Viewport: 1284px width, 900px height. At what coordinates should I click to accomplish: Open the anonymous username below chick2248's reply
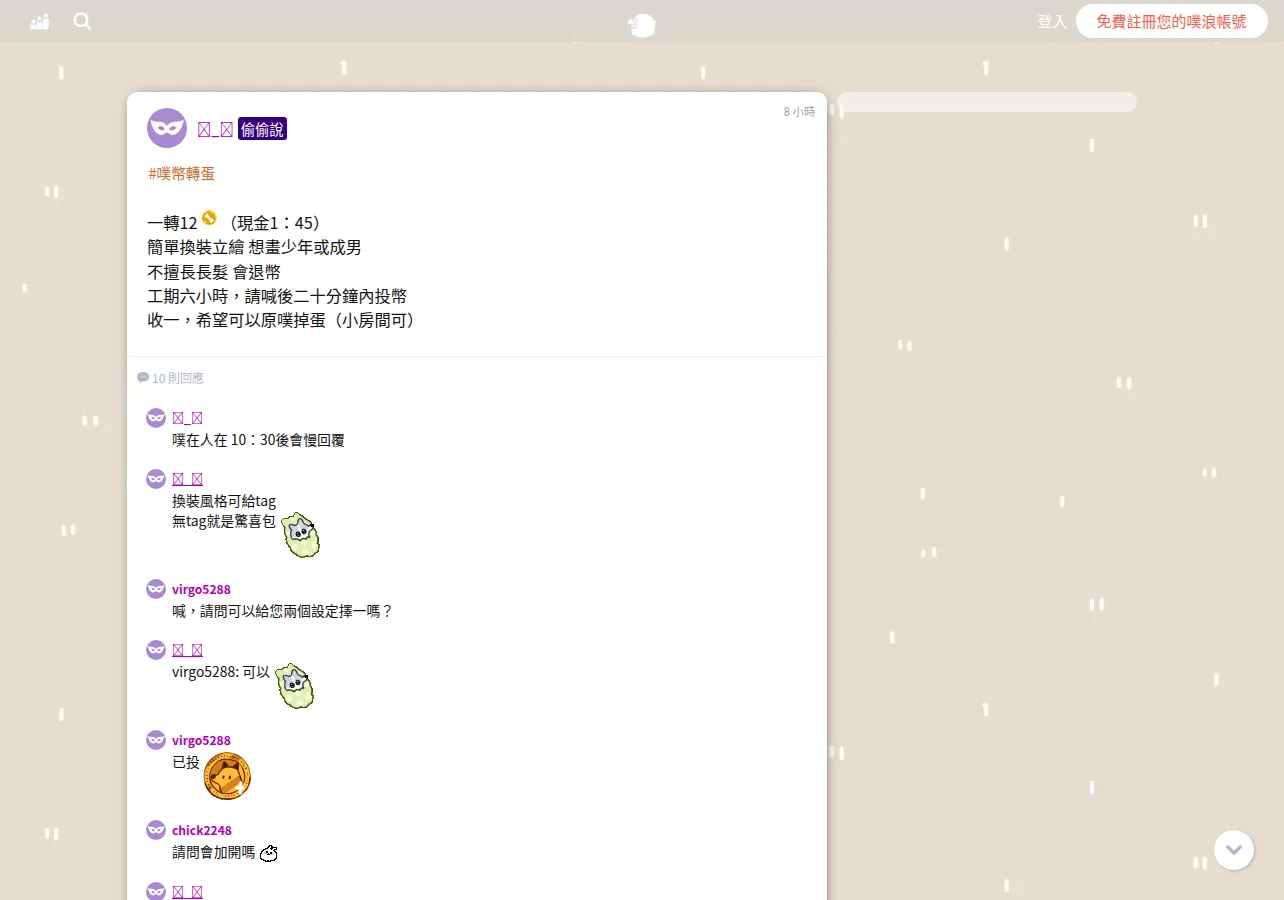pos(187,891)
